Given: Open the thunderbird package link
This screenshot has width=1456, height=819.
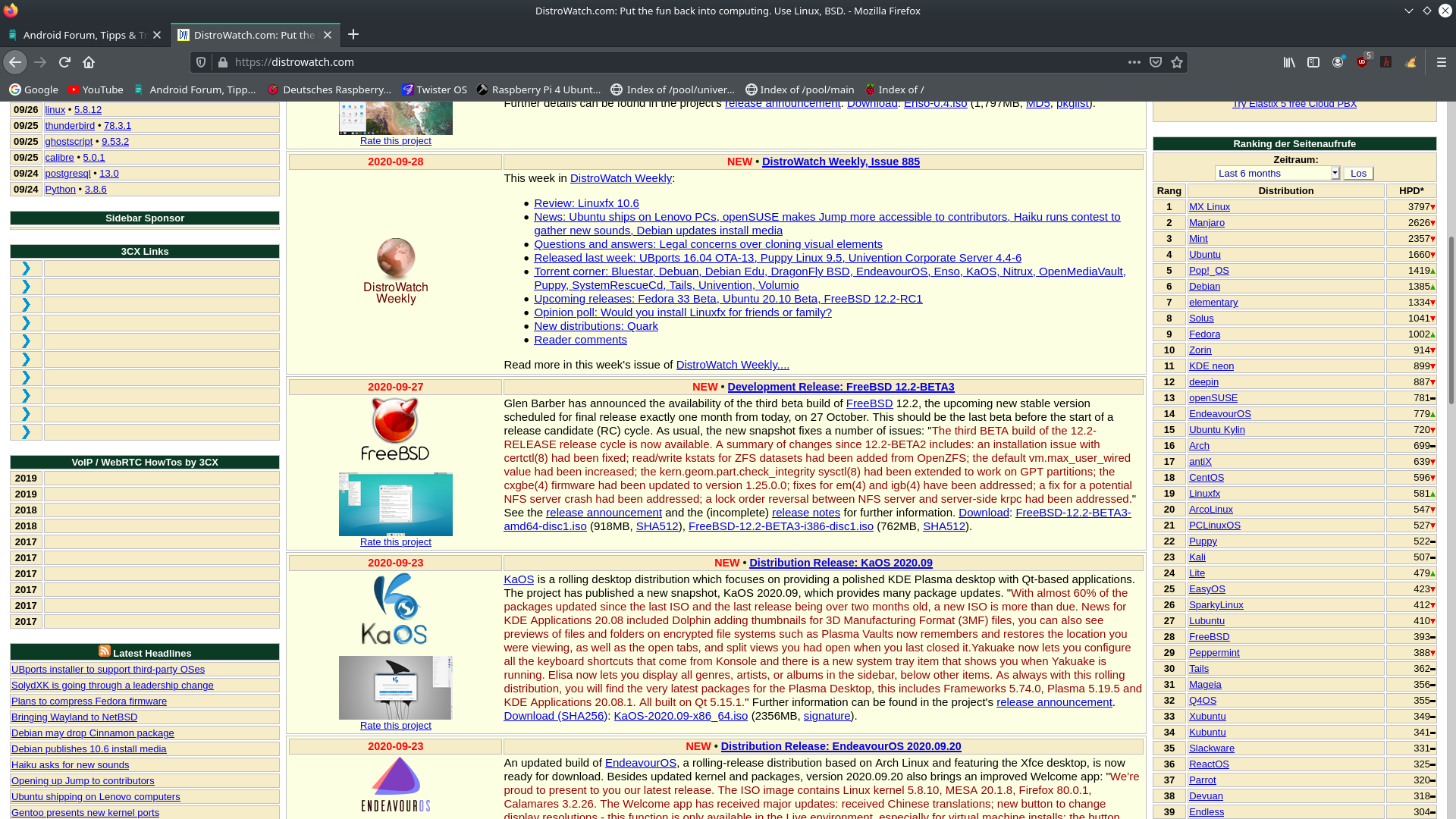Looking at the screenshot, I should [70, 126].
